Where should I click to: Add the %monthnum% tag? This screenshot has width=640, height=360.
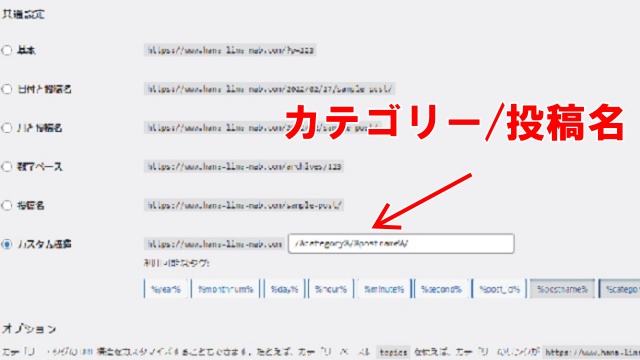[225, 289]
